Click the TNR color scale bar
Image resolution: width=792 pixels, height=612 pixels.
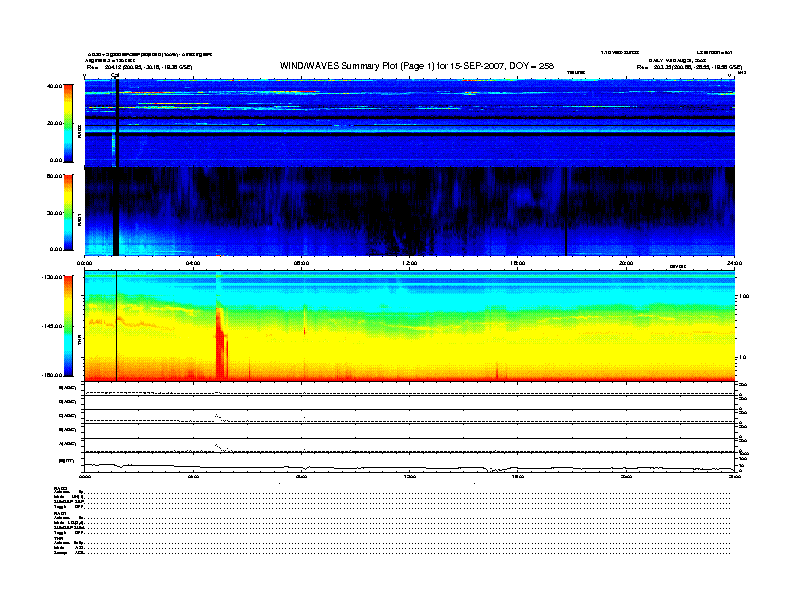coord(68,326)
